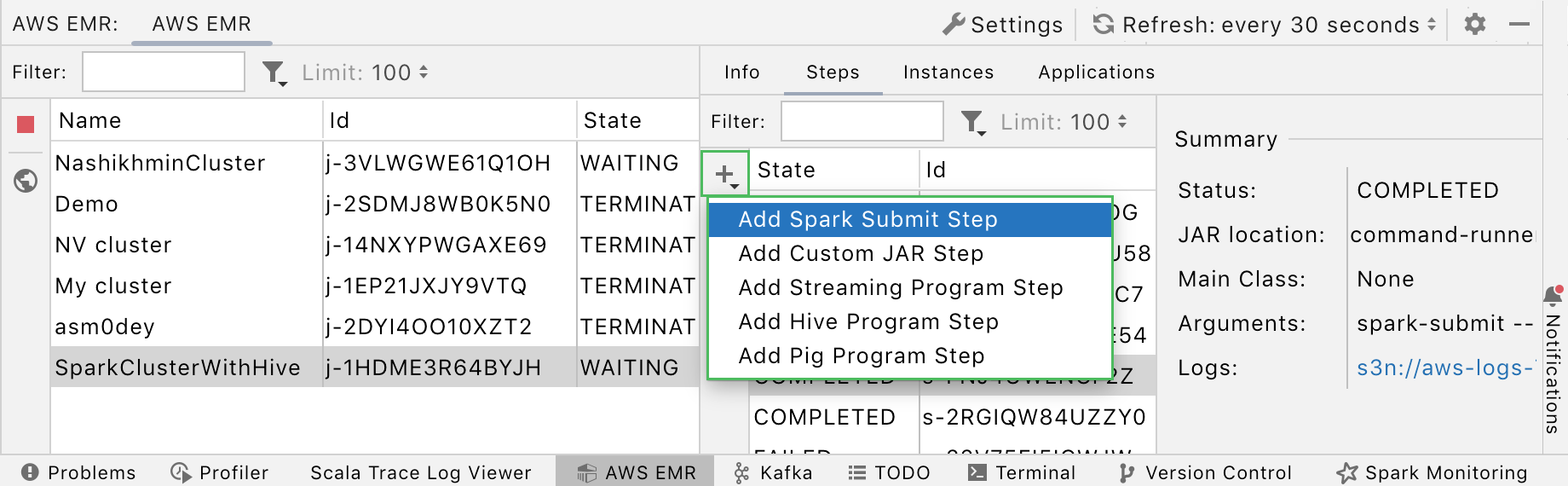Select the NV cluster row

(375, 245)
